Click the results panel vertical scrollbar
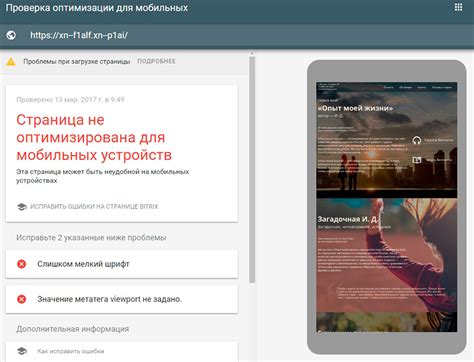This screenshot has width=474, height=362. click(x=252, y=170)
